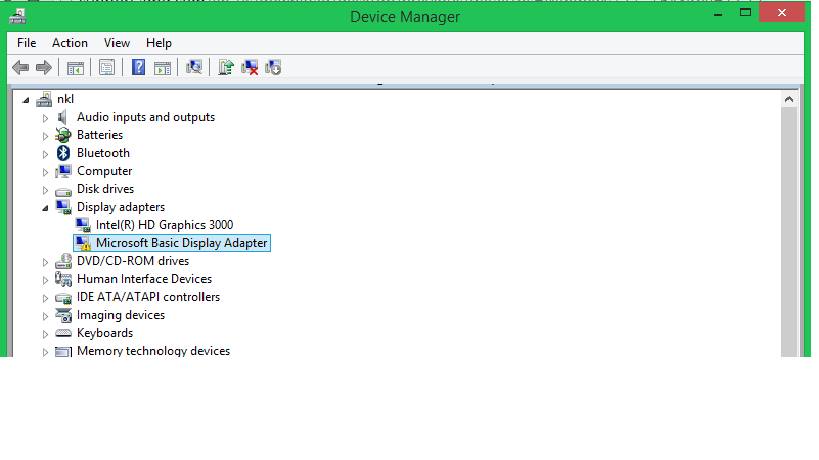The image size is (819, 460).
Task: Click the Audio inputs speaker icon
Action: pos(63,117)
